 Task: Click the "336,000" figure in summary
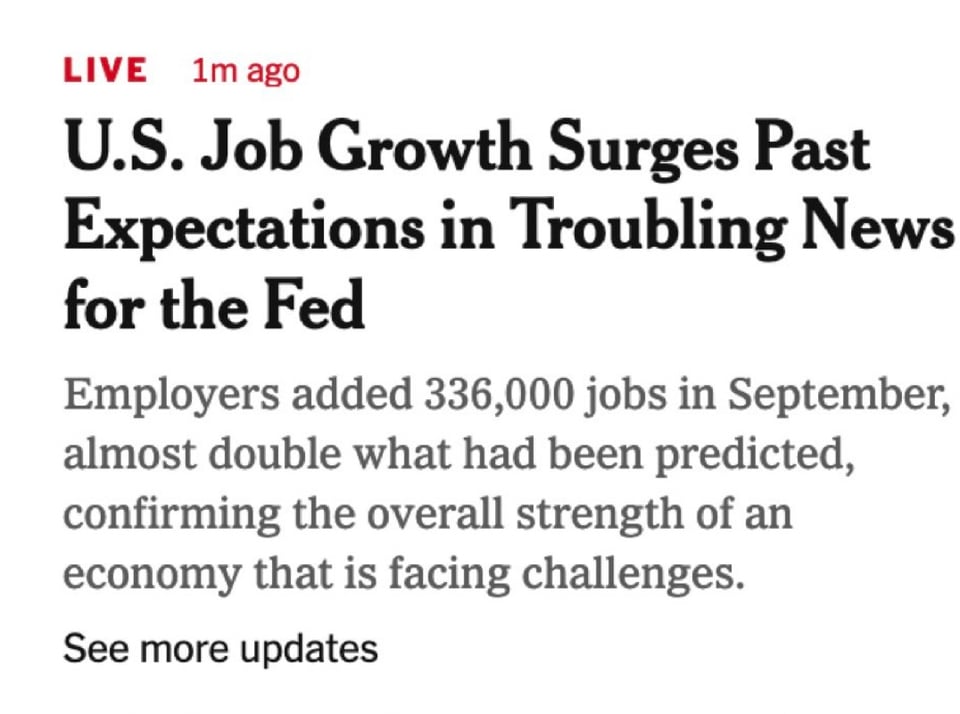496,395
